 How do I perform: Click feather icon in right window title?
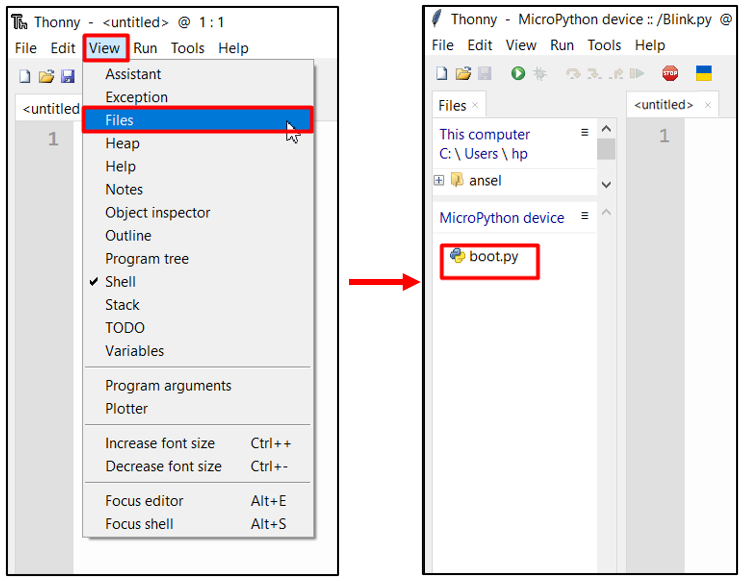pos(436,19)
